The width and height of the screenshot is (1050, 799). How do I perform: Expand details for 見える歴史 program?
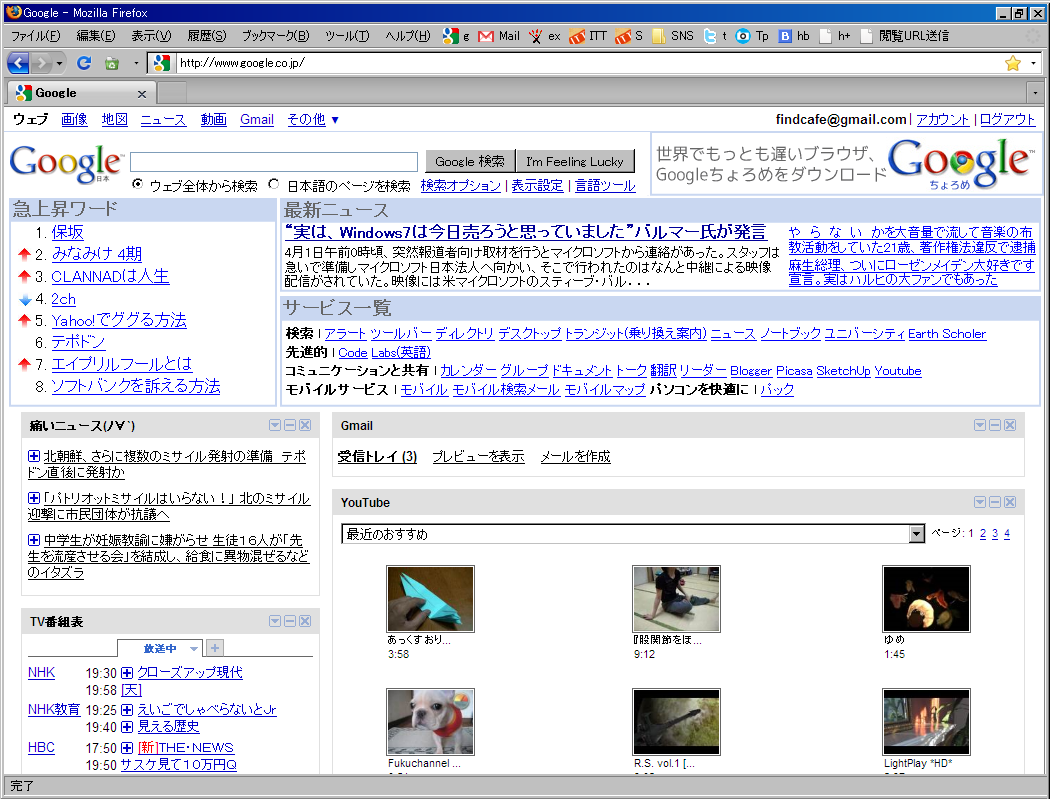[127, 727]
